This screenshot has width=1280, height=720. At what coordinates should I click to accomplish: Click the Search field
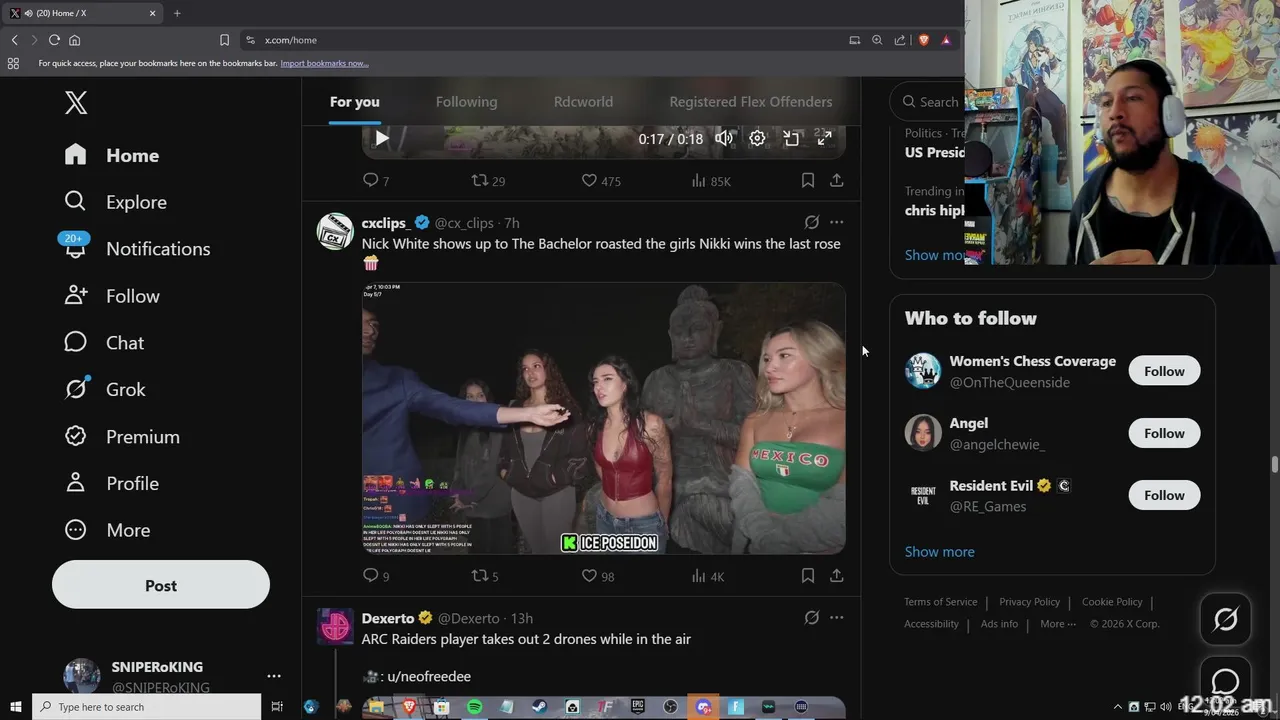coord(930,102)
